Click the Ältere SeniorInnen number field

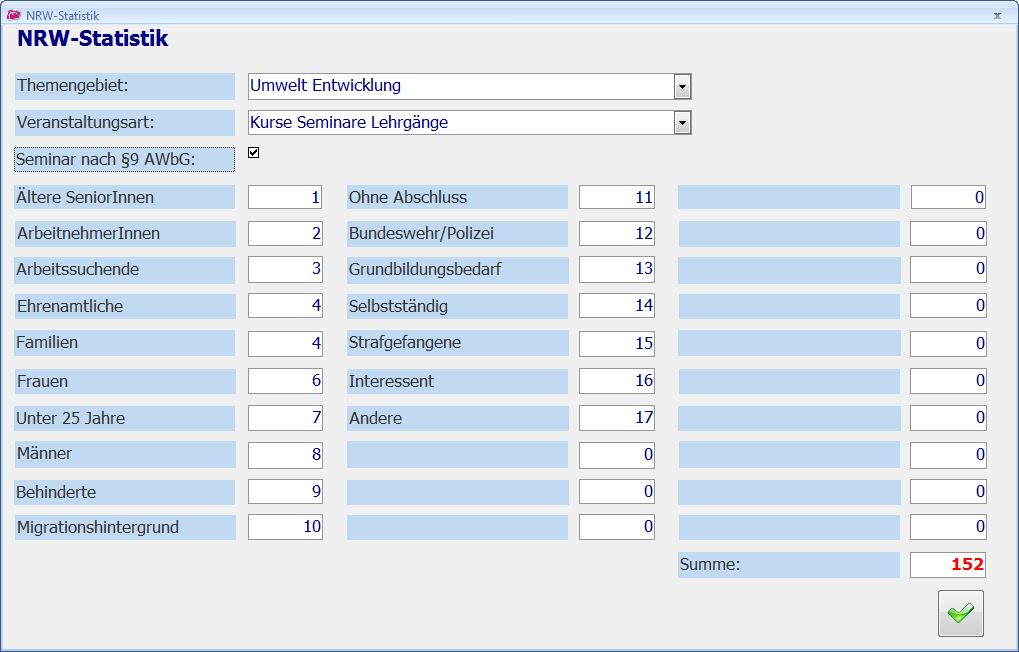coord(285,197)
